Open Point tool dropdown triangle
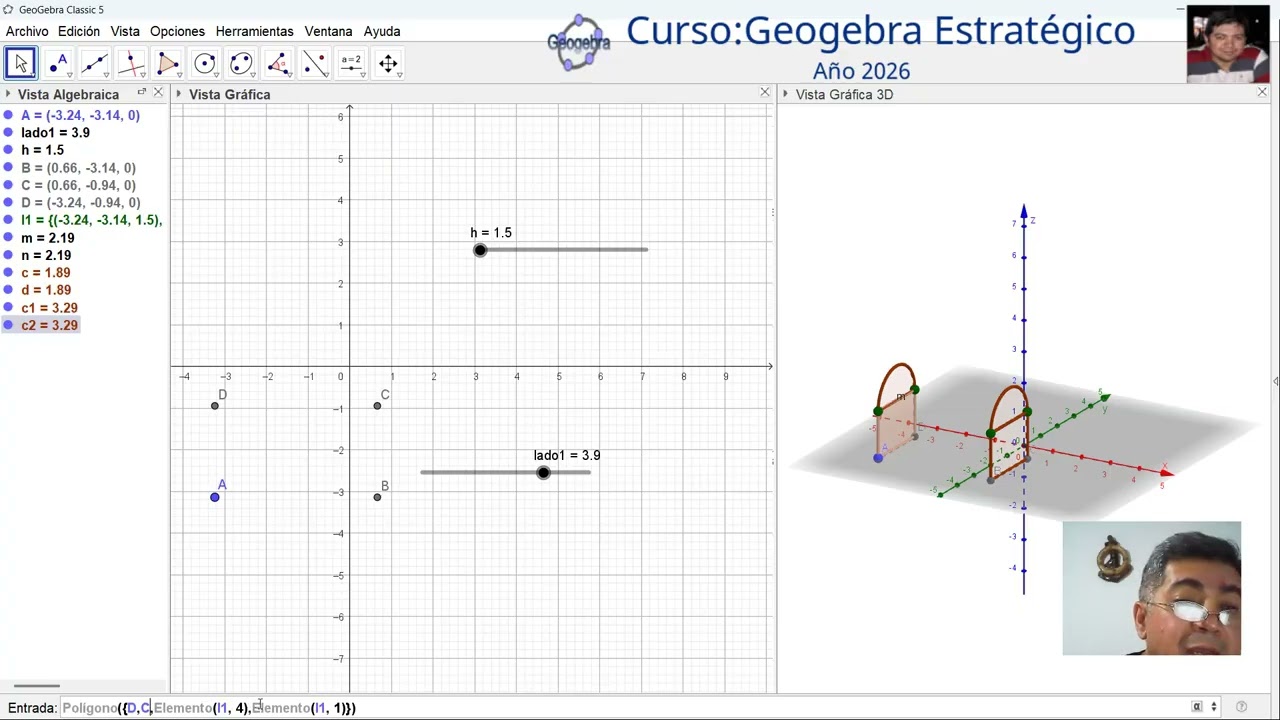This screenshot has height=720, width=1280. (70, 76)
